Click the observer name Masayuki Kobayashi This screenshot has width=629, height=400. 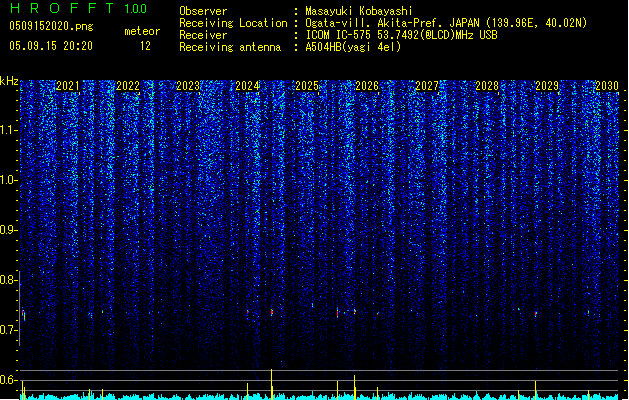359,11
